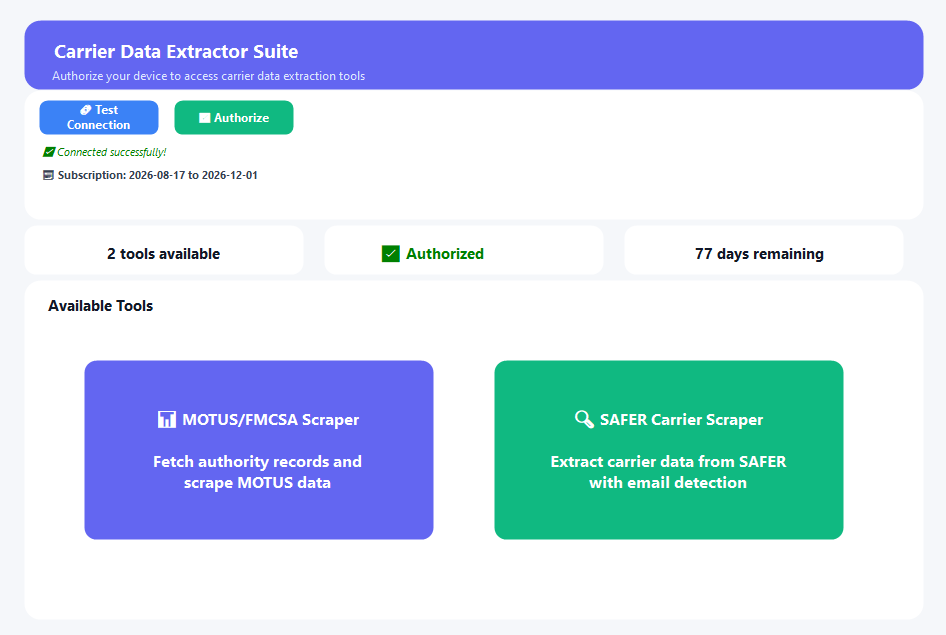Click the 'Available Tools' heading
The height and width of the screenshot is (635, 946).
tap(101, 306)
